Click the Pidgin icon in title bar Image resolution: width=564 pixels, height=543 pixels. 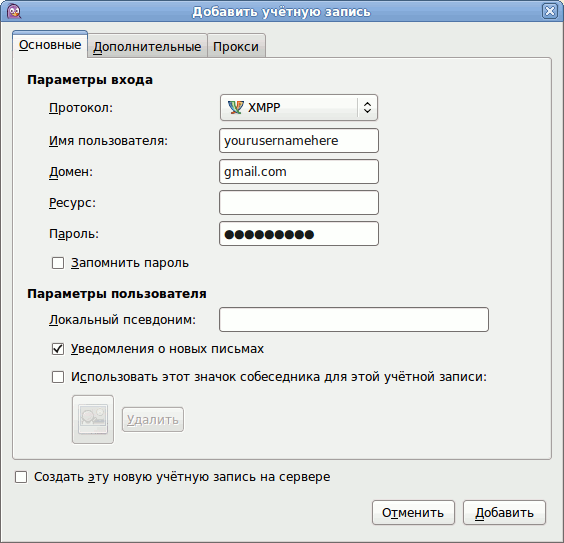pos(14,11)
